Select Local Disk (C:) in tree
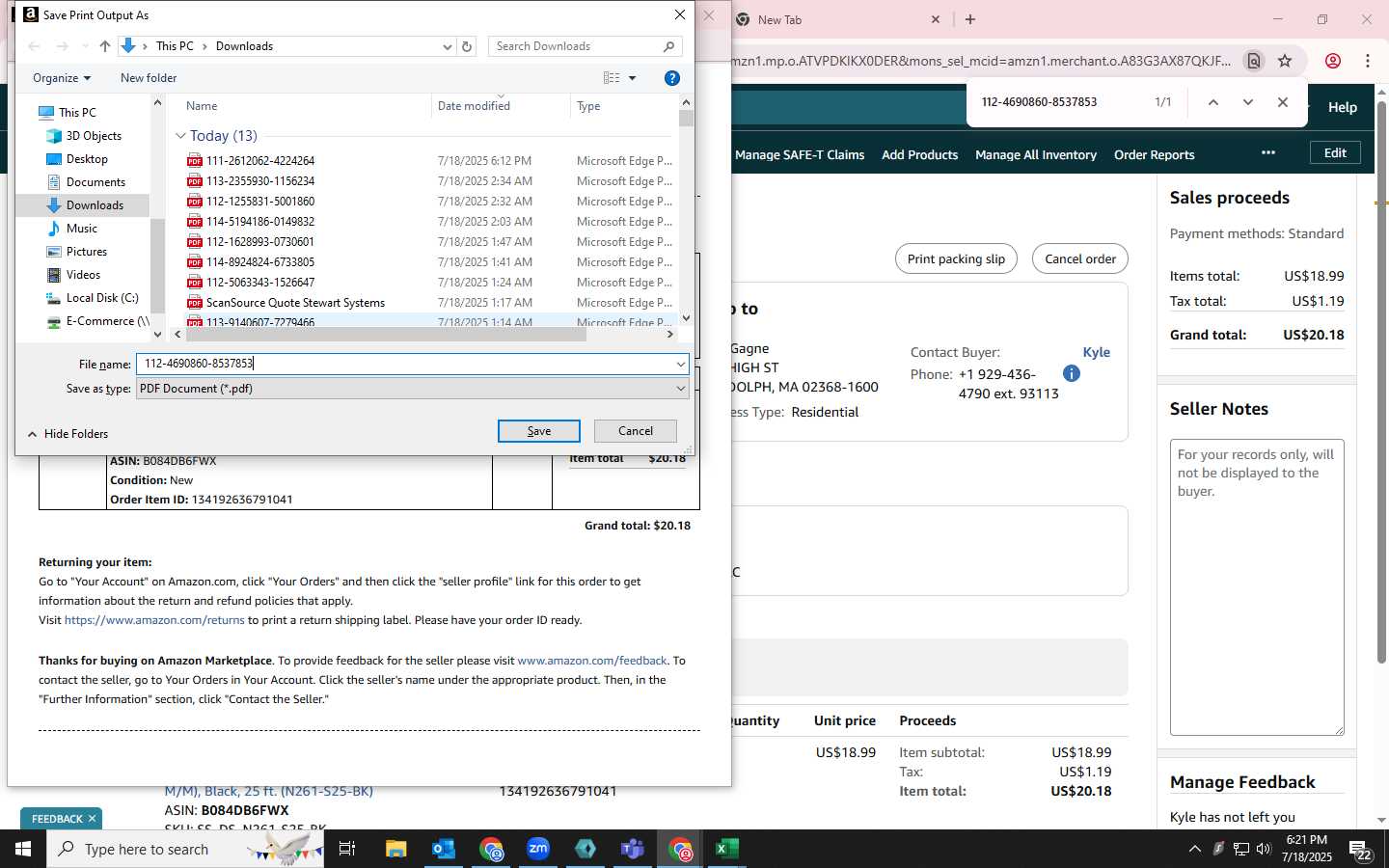 102,298
